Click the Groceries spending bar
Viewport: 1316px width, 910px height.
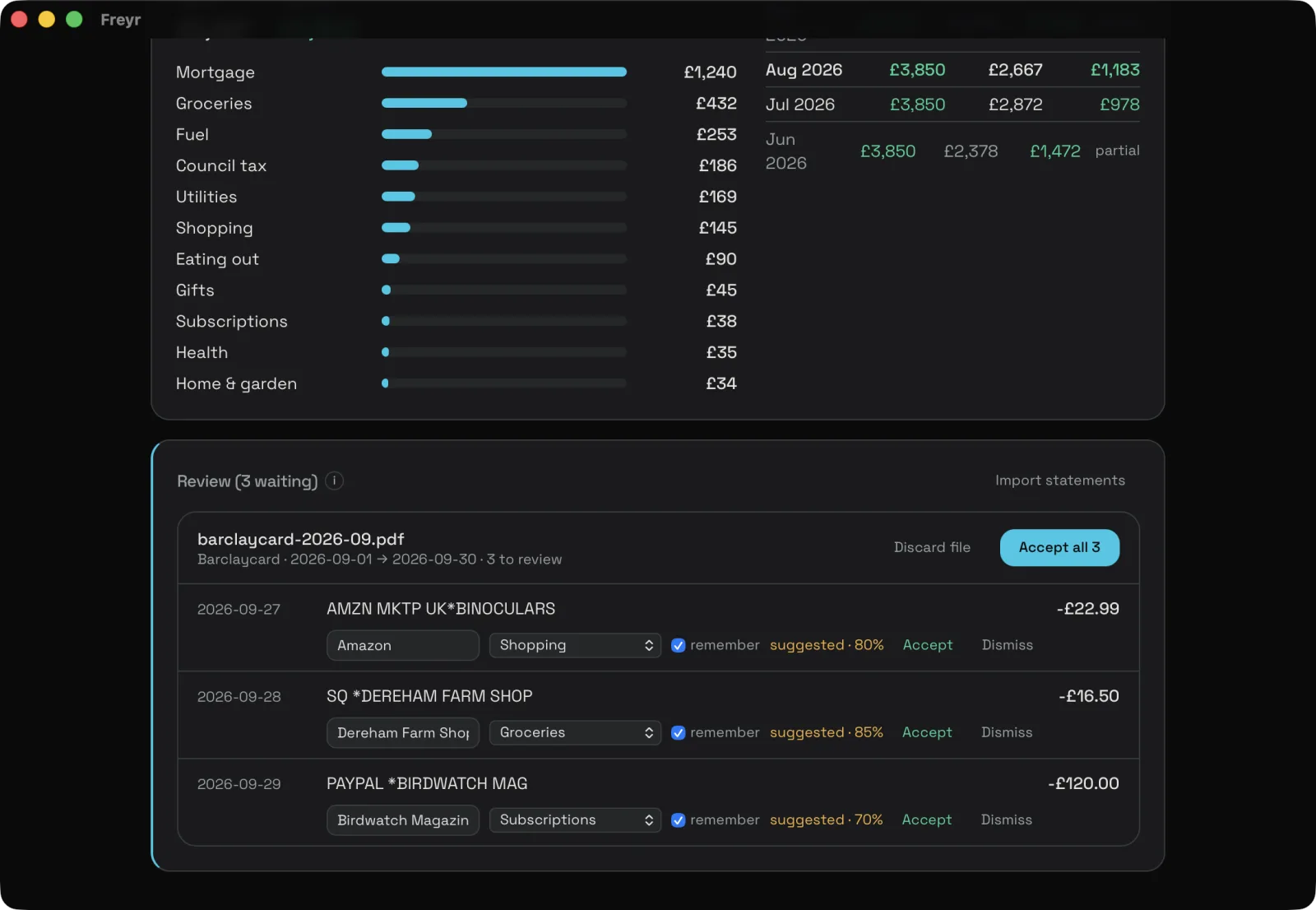[504, 104]
